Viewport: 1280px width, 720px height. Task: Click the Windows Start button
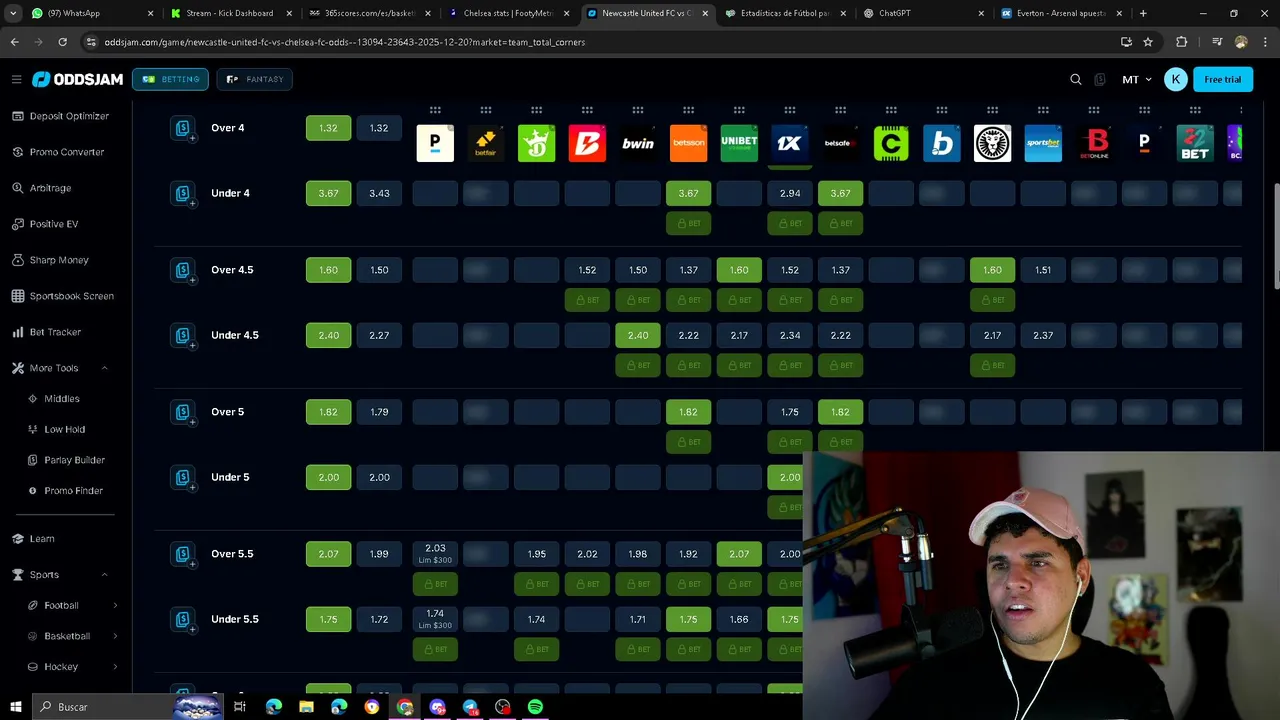click(x=16, y=707)
